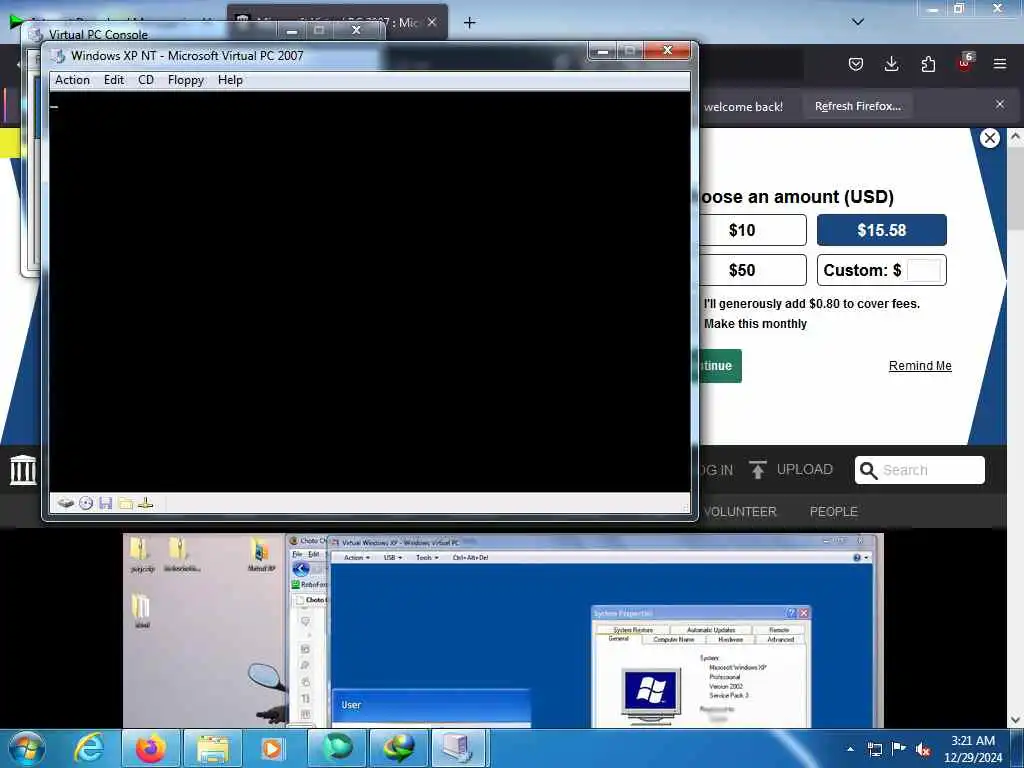Dismiss the welcome back notification bar
The height and width of the screenshot is (768, 1024).
tap(1000, 104)
